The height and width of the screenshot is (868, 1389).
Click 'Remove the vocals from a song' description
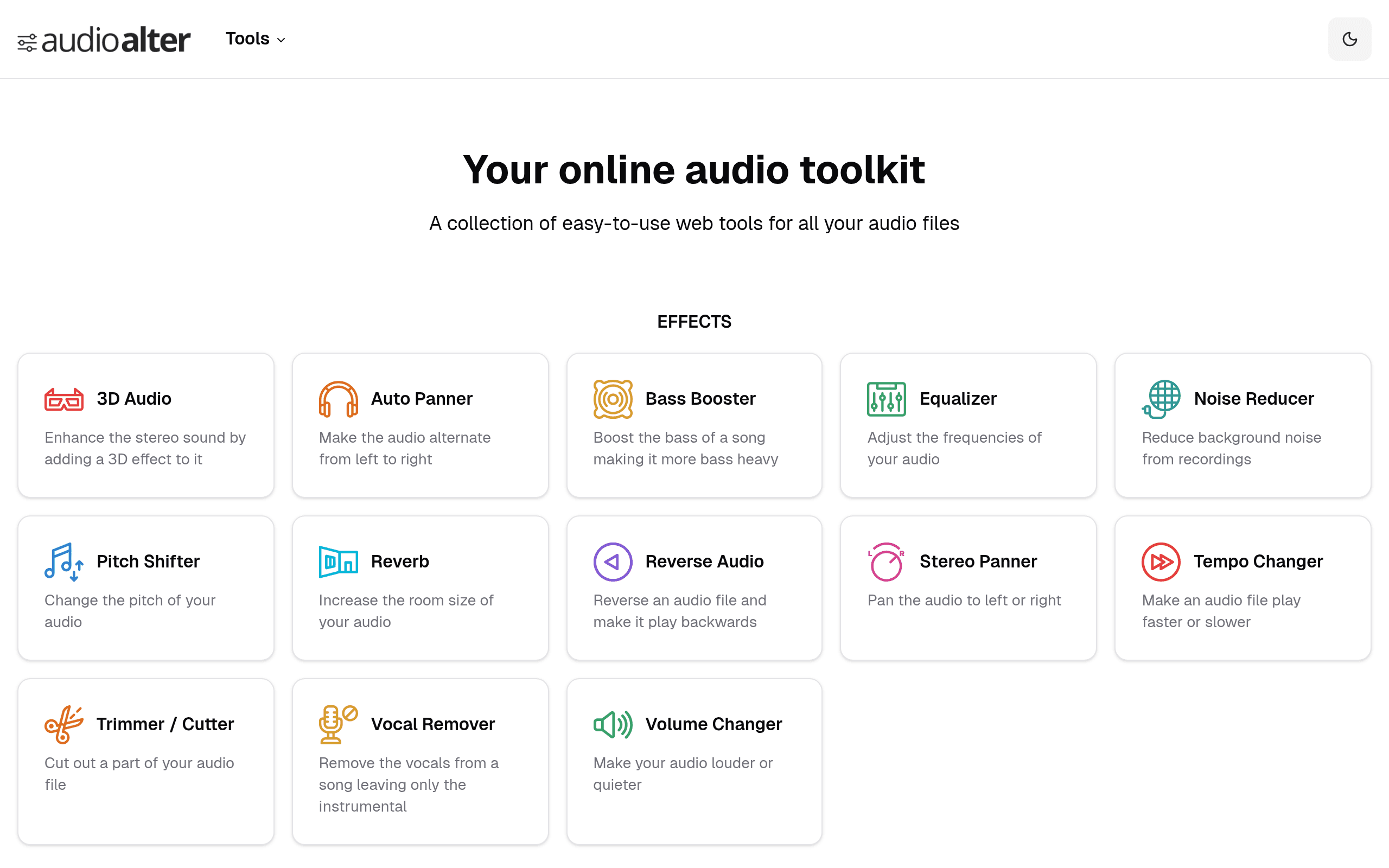click(x=409, y=785)
